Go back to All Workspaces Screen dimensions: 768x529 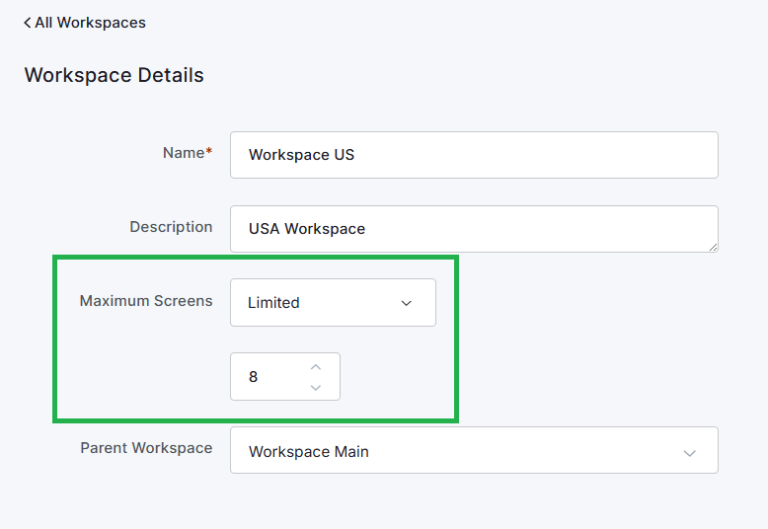[85, 23]
